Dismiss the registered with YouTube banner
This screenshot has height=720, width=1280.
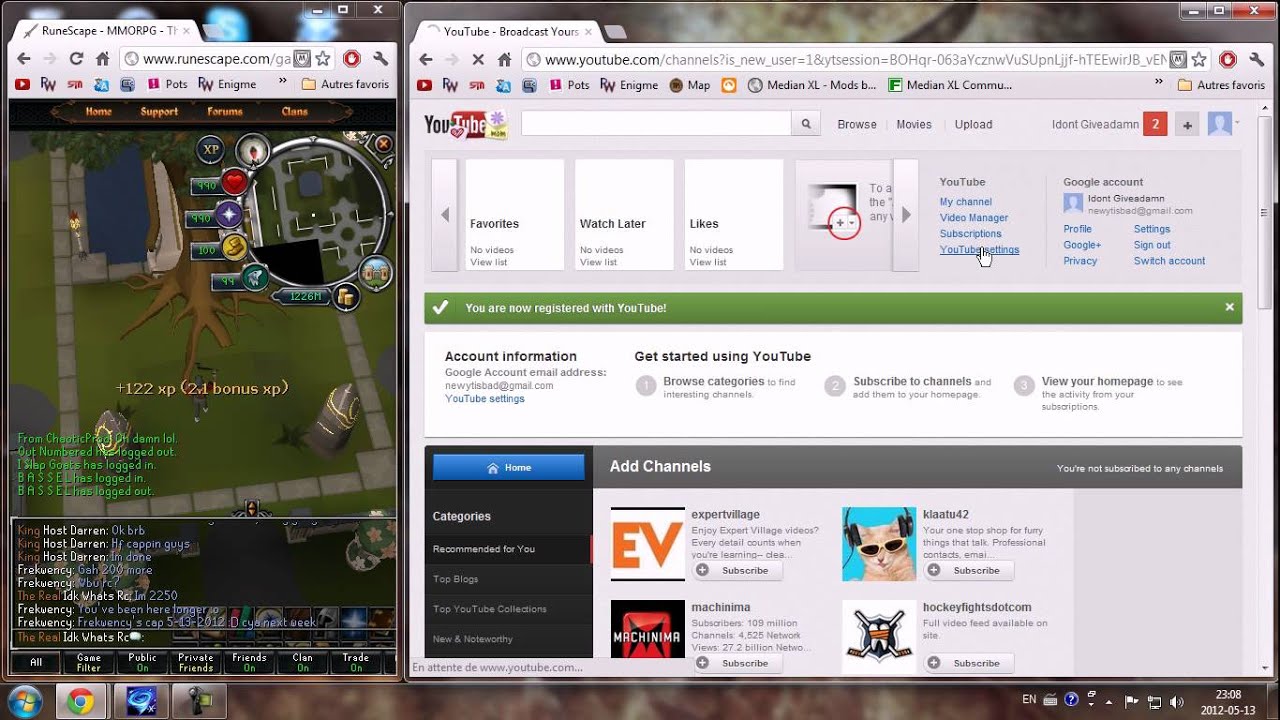coord(1229,308)
